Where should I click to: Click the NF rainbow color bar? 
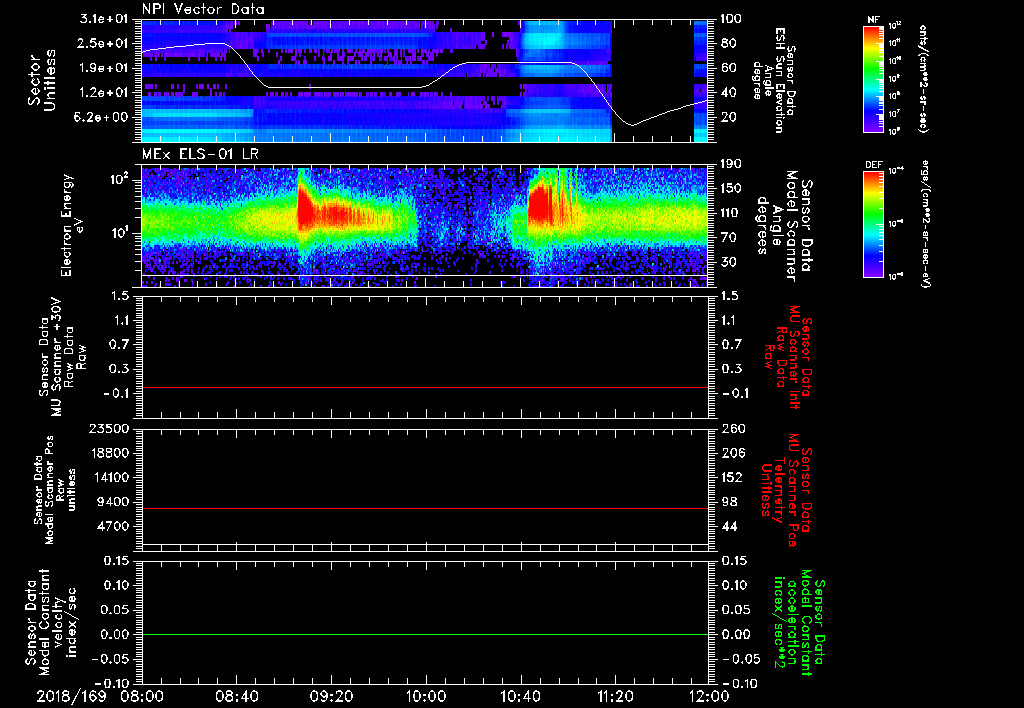point(873,78)
